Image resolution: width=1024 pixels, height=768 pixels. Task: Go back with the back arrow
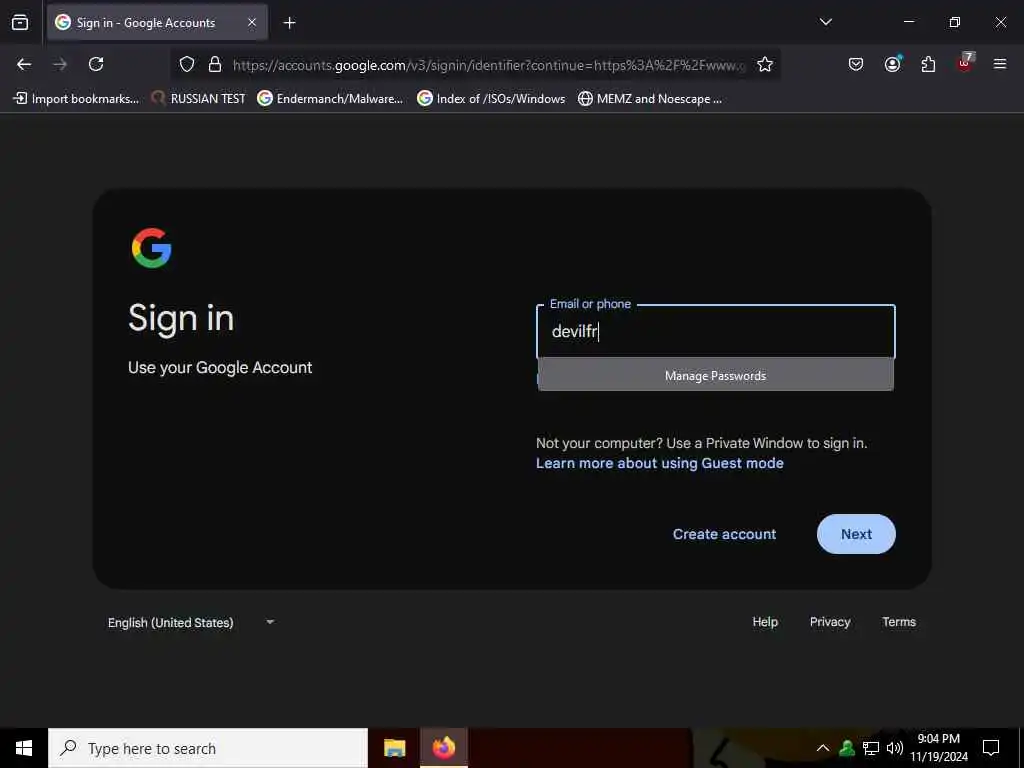point(24,64)
